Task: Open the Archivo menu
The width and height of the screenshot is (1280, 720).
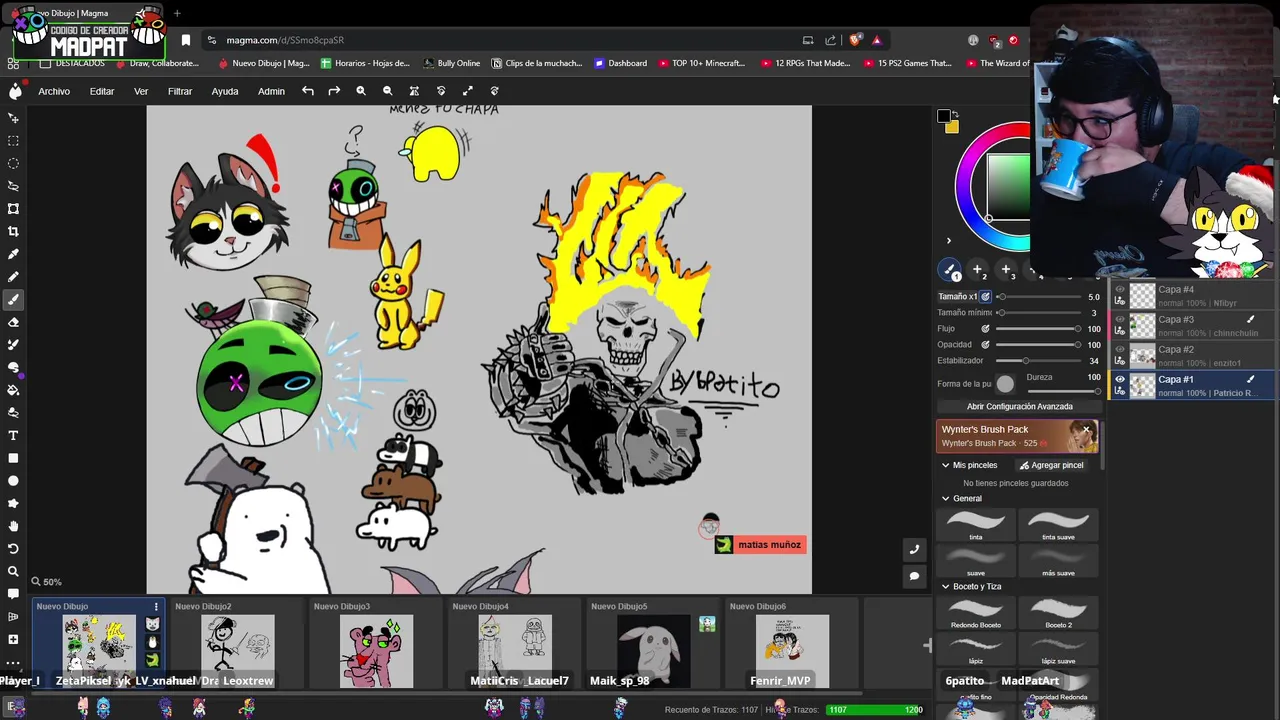Action: [x=54, y=91]
